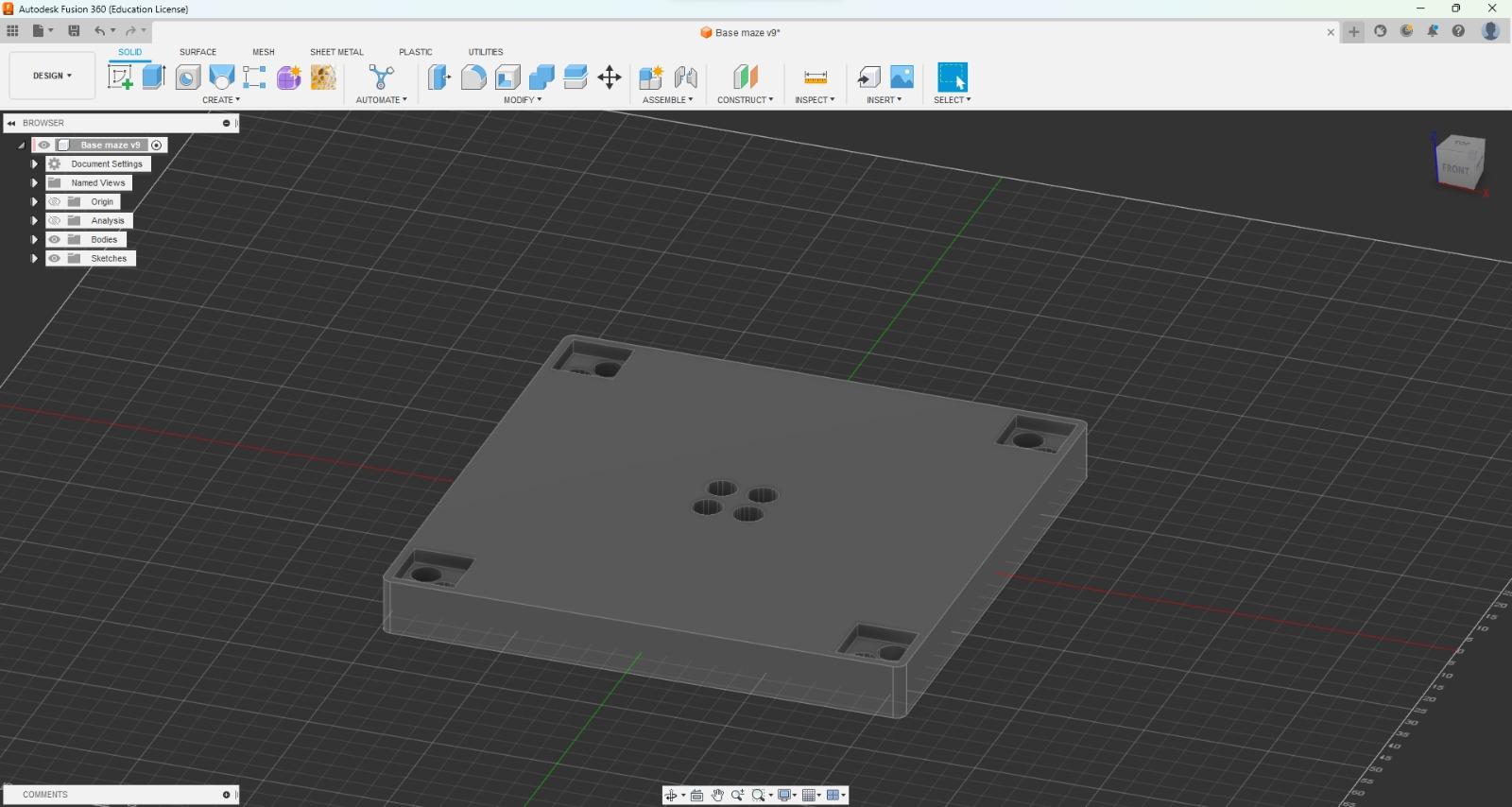1512x807 pixels.
Task: Expand the Bodies folder node
Action: click(35, 239)
